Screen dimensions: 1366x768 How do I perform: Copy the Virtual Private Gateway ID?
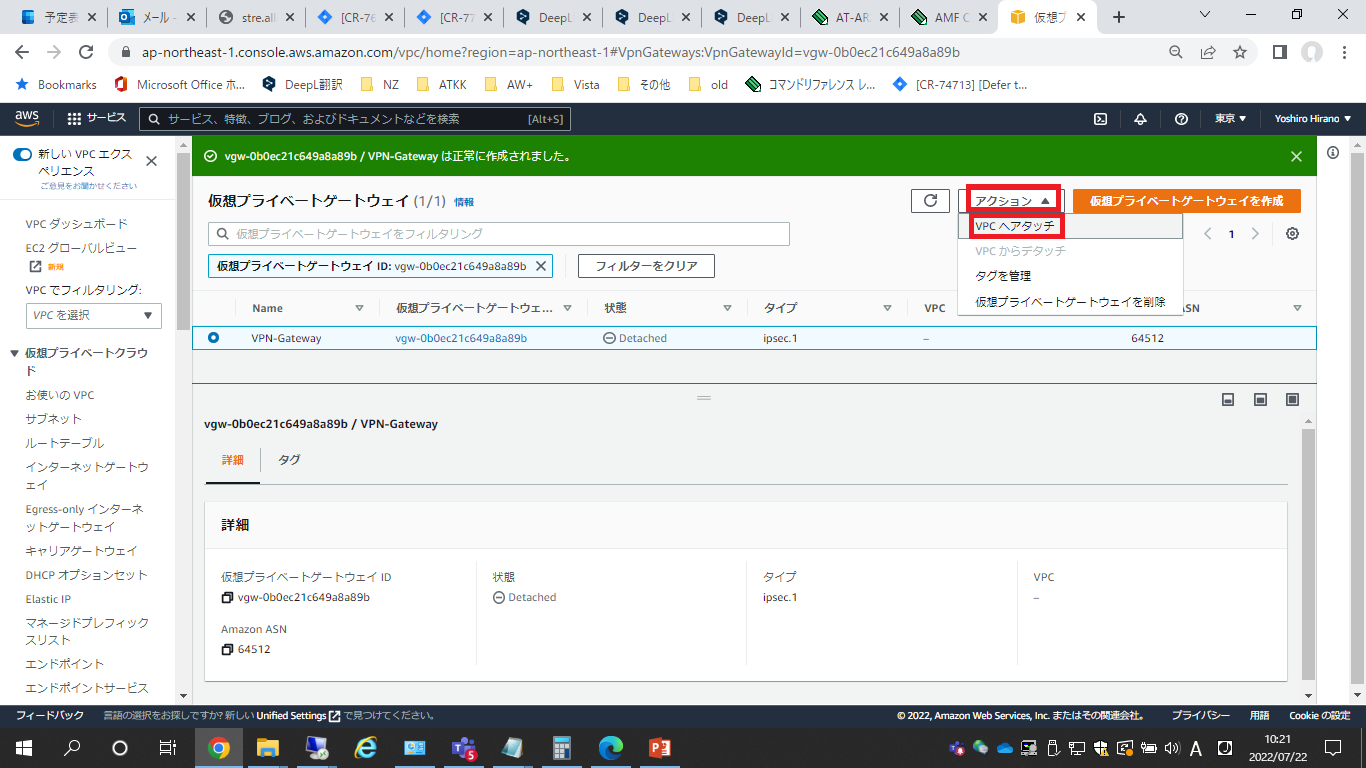[x=227, y=598]
